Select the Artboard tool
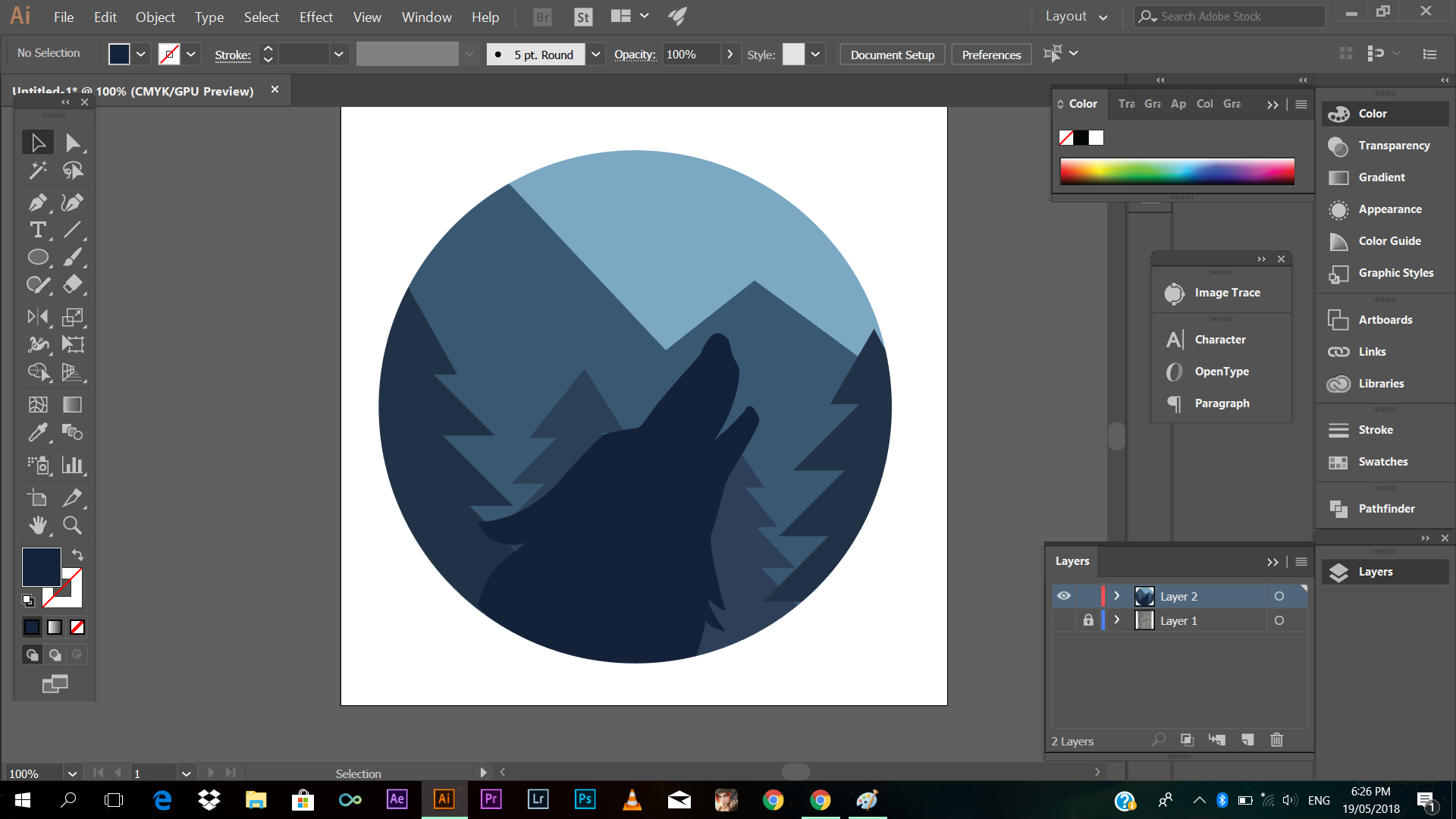Image resolution: width=1456 pixels, height=819 pixels. click(38, 498)
